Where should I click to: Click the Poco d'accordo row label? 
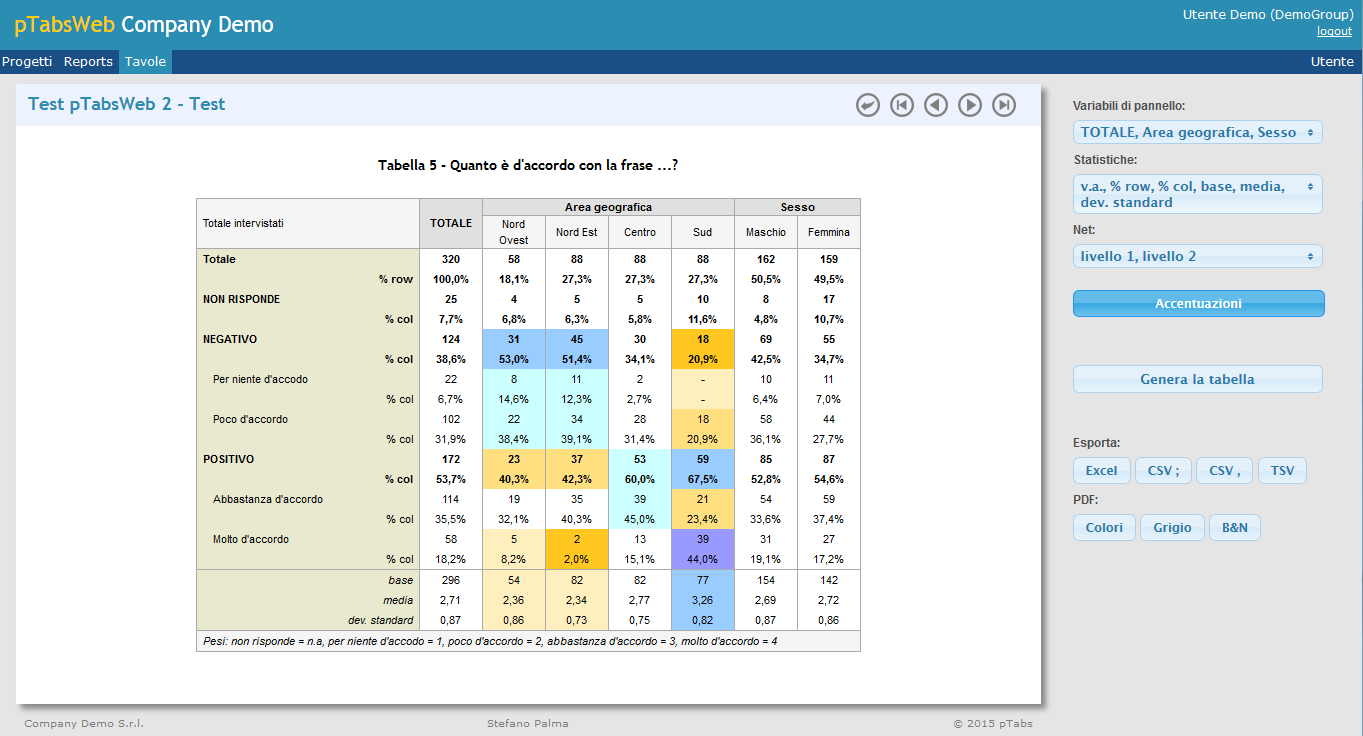pos(250,419)
